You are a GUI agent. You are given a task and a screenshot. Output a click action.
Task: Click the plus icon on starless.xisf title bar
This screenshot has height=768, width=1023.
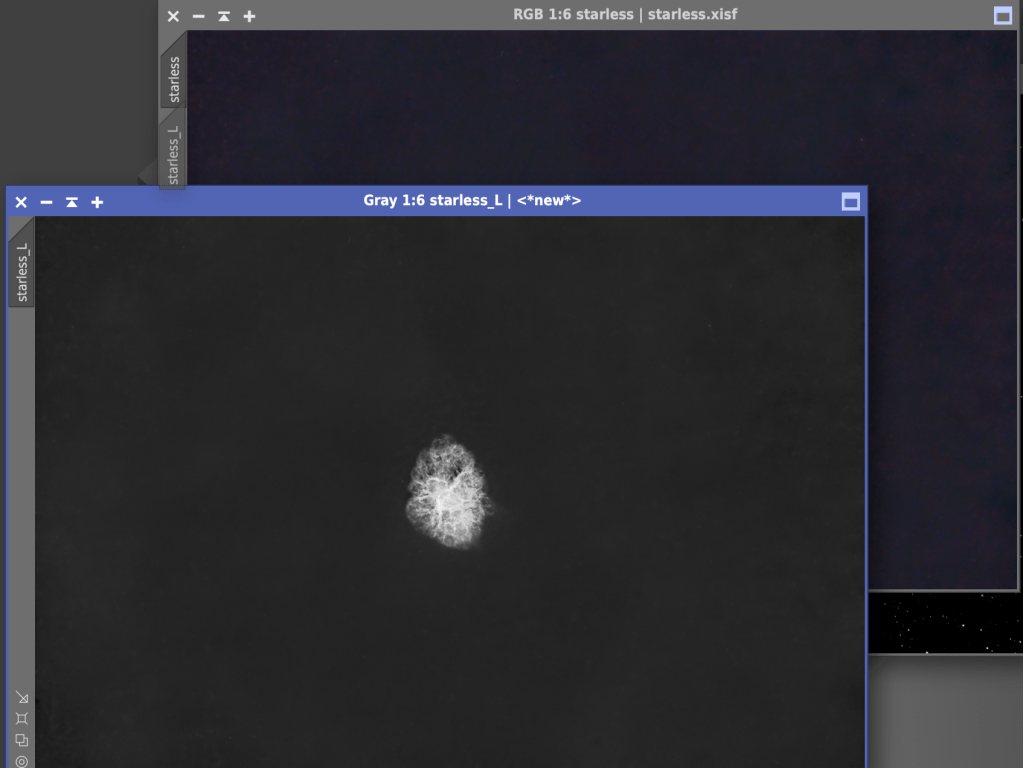pos(249,16)
